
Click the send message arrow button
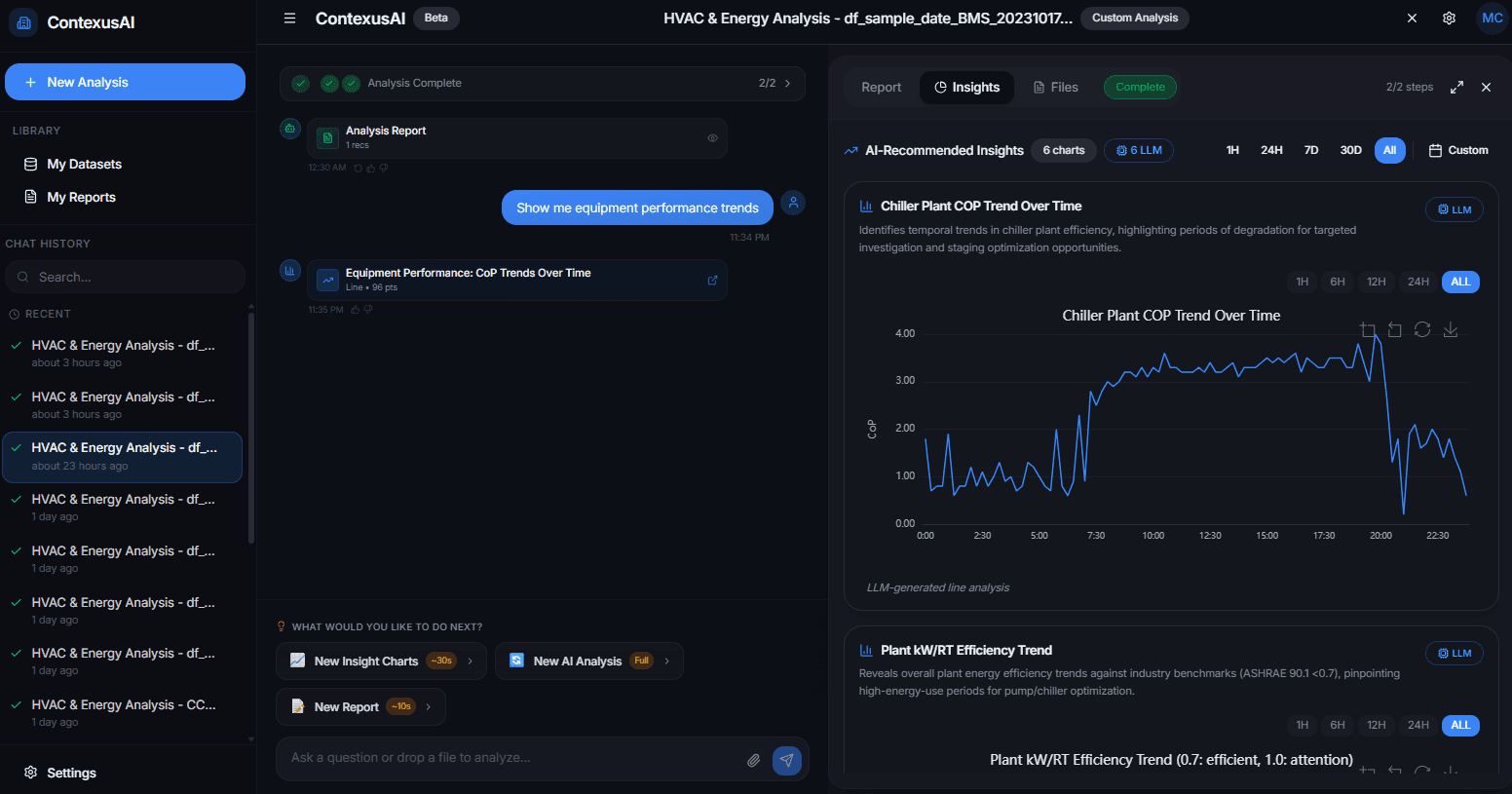786,760
